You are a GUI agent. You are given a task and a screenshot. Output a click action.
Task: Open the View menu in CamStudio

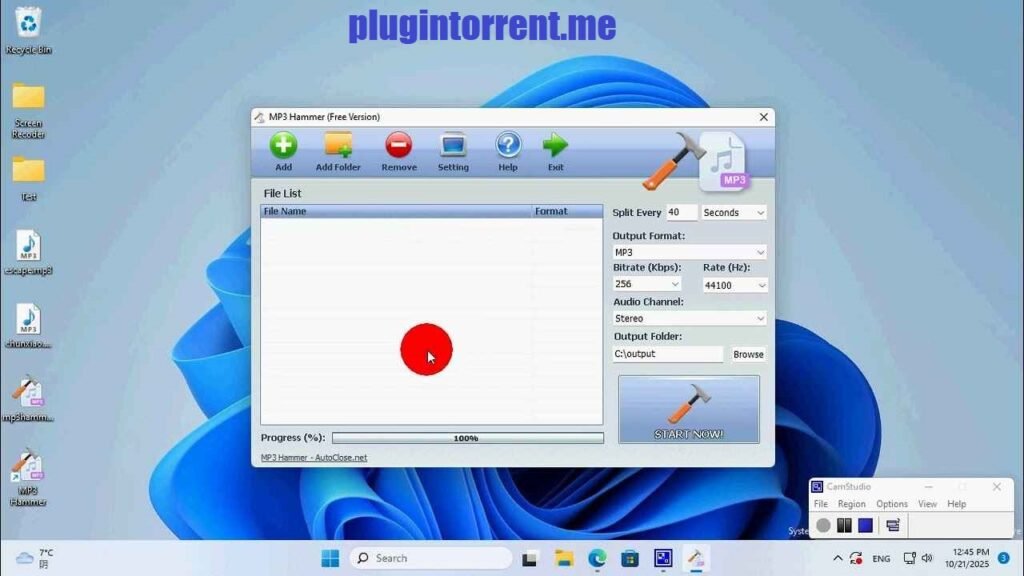(927, 504)
